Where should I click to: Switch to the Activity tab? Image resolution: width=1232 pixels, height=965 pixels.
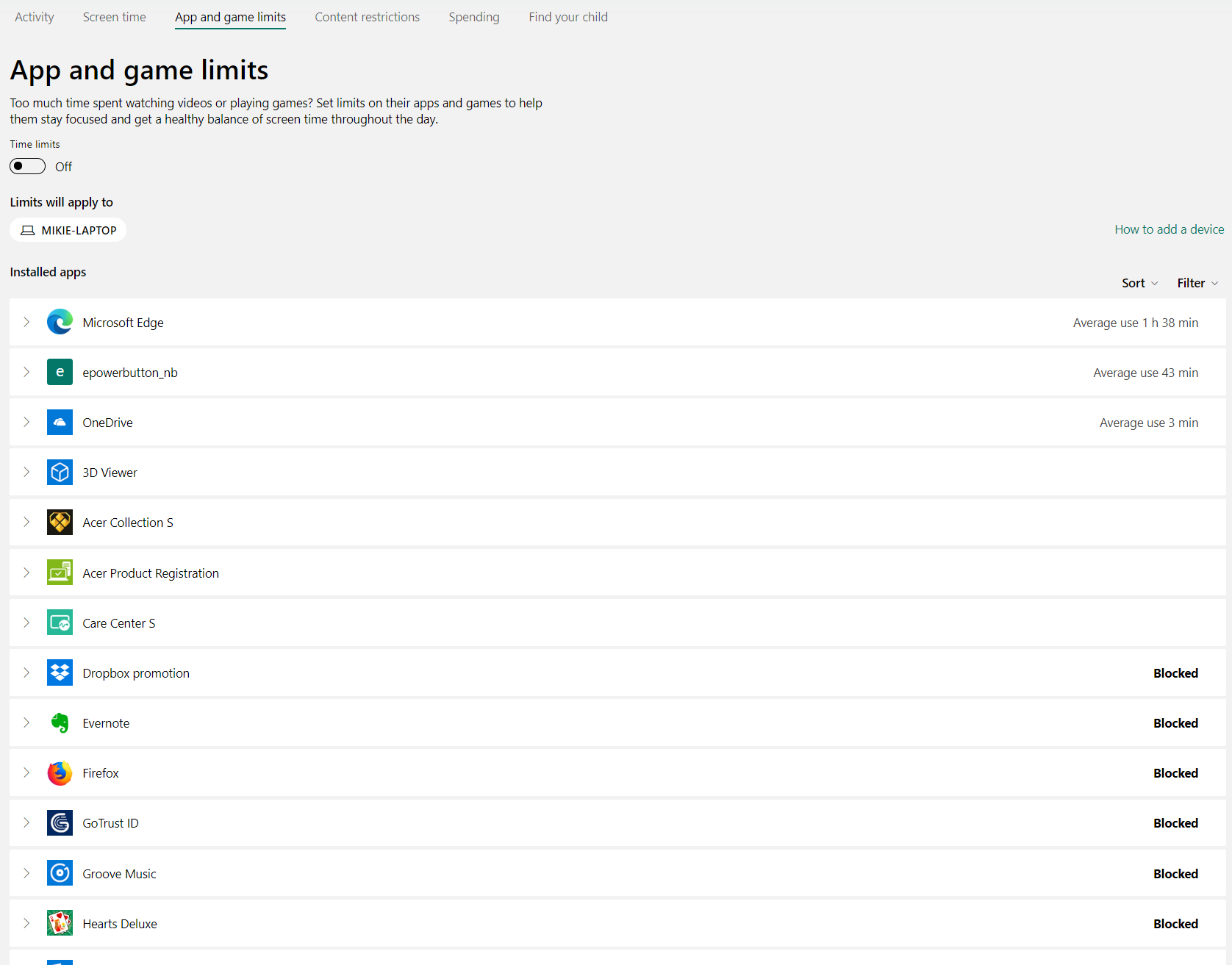coord(35,17)
